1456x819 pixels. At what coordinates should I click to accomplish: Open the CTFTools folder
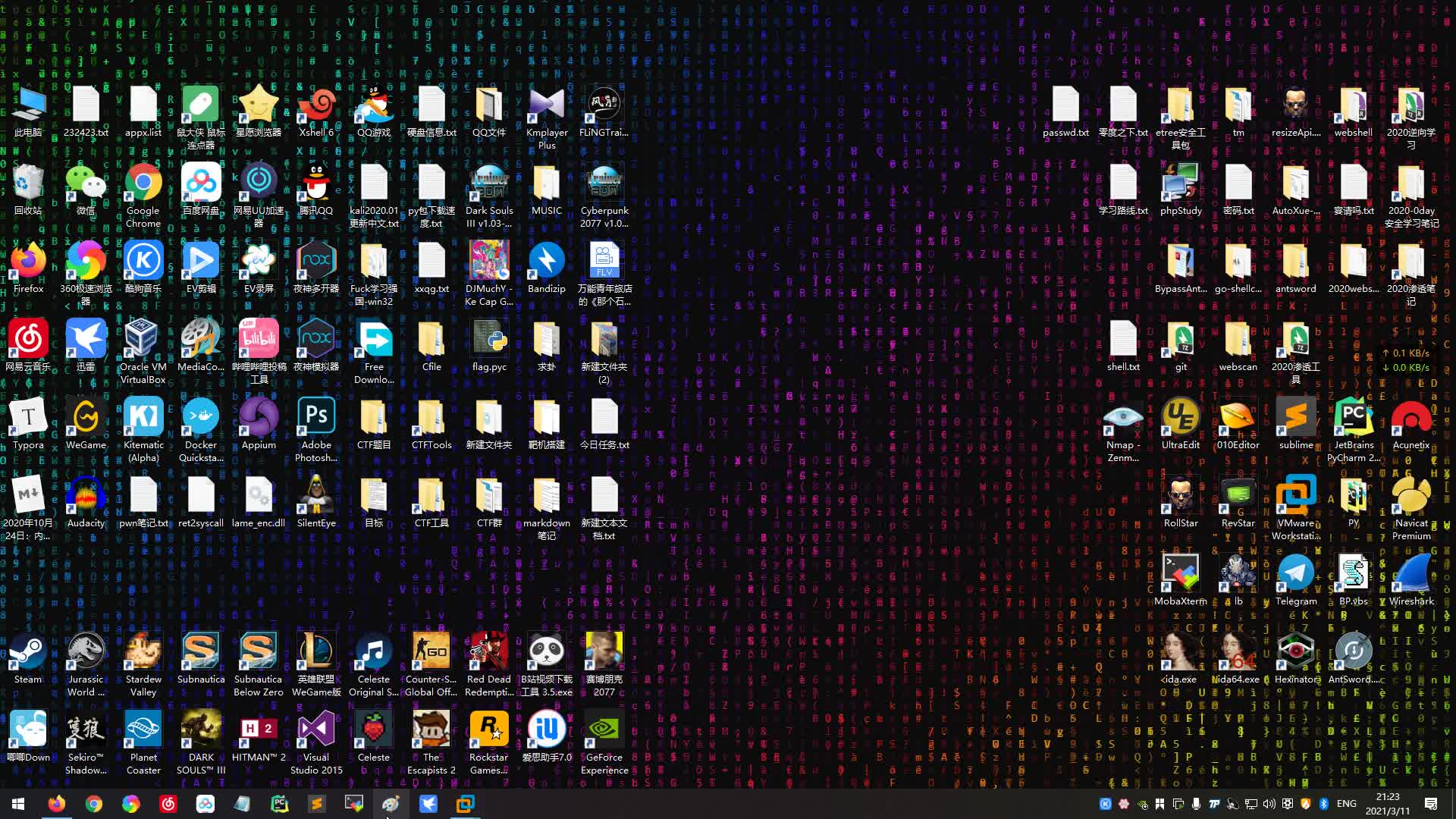[x=431, y=419]
